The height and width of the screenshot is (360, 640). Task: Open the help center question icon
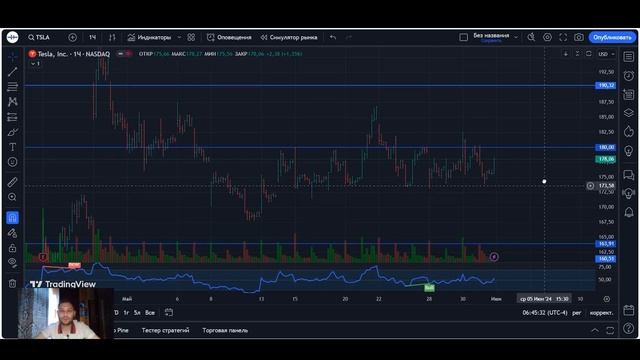[629, 328]
